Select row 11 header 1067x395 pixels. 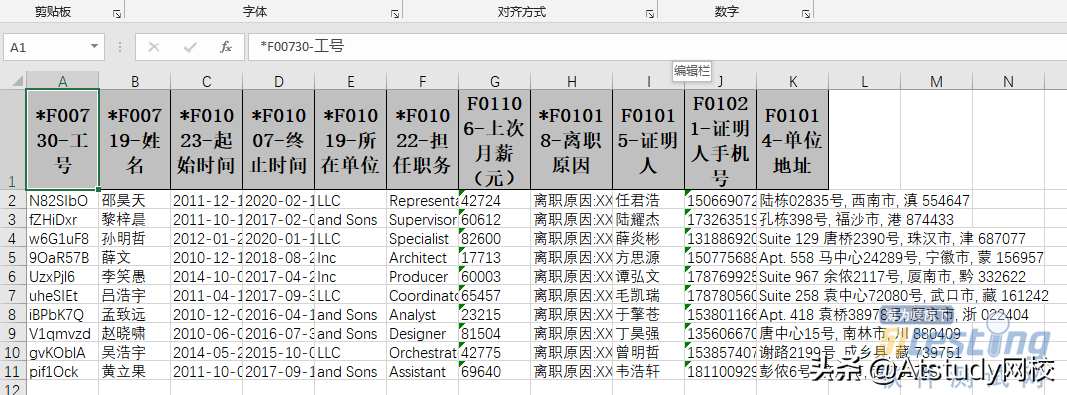(x=13, y=372)
